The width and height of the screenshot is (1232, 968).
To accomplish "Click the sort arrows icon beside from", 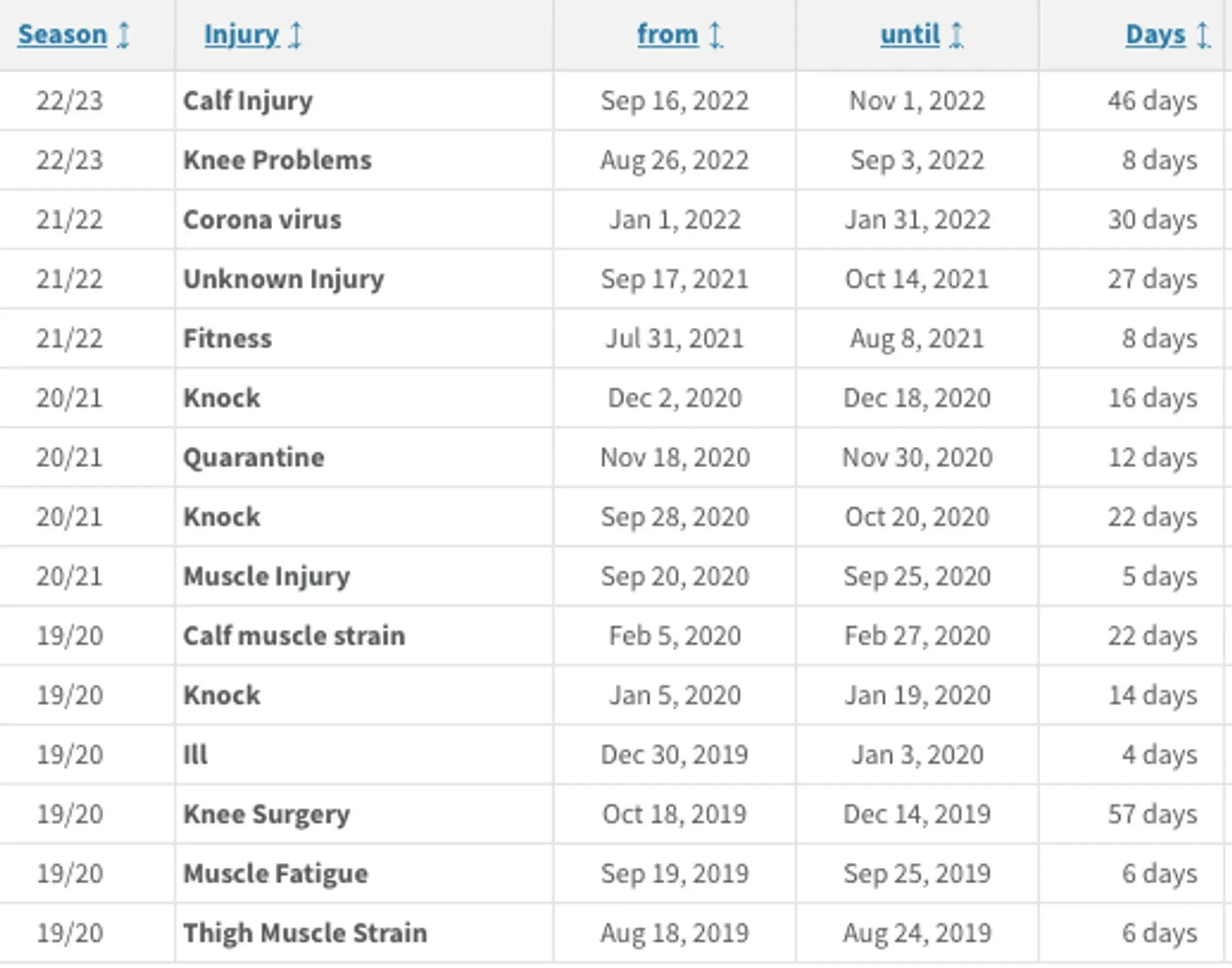I will (715, 35).
